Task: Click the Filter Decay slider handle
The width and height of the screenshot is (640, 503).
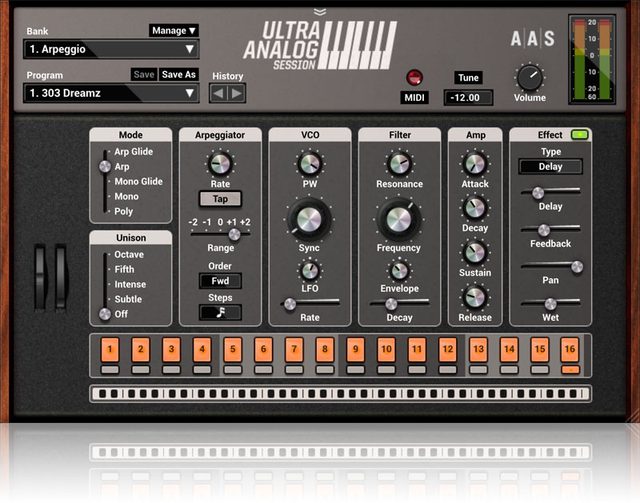Action: (x=391, y=304)
